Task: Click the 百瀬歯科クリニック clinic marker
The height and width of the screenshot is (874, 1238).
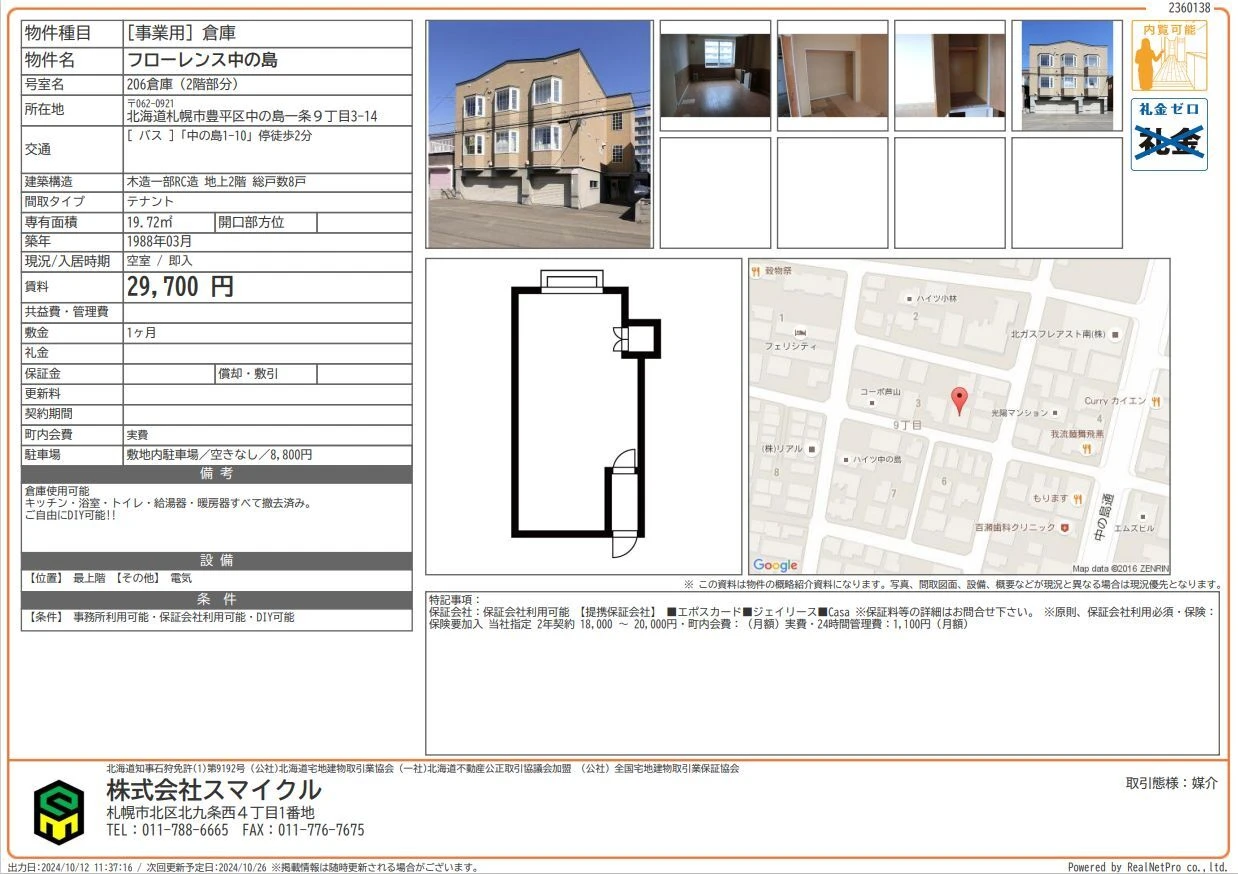Action: pyautogui.click(x=1065, y=527)
